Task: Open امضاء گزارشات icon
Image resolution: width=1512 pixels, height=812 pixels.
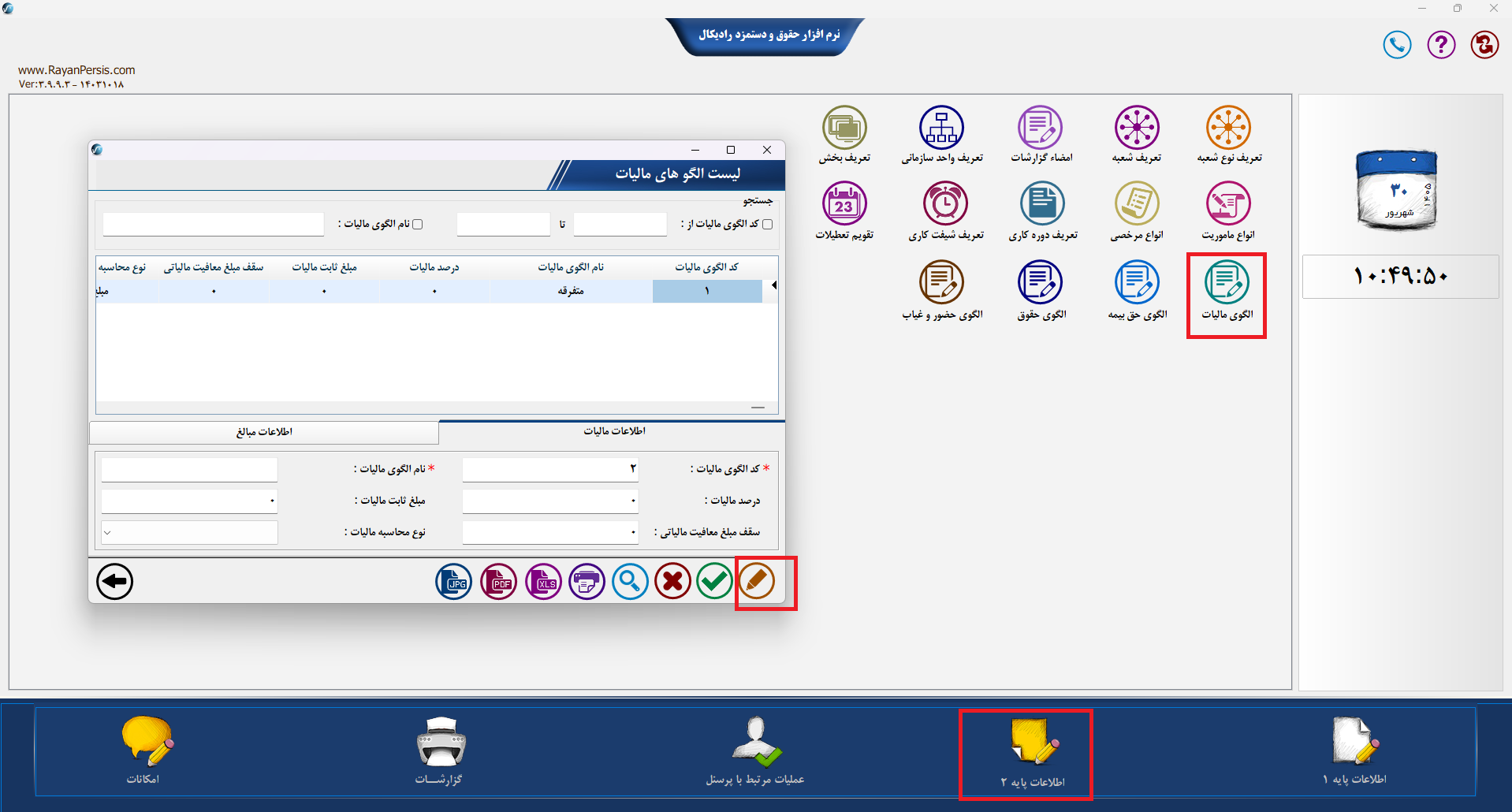Action: pyautogui.click(x=1040, y=128)
